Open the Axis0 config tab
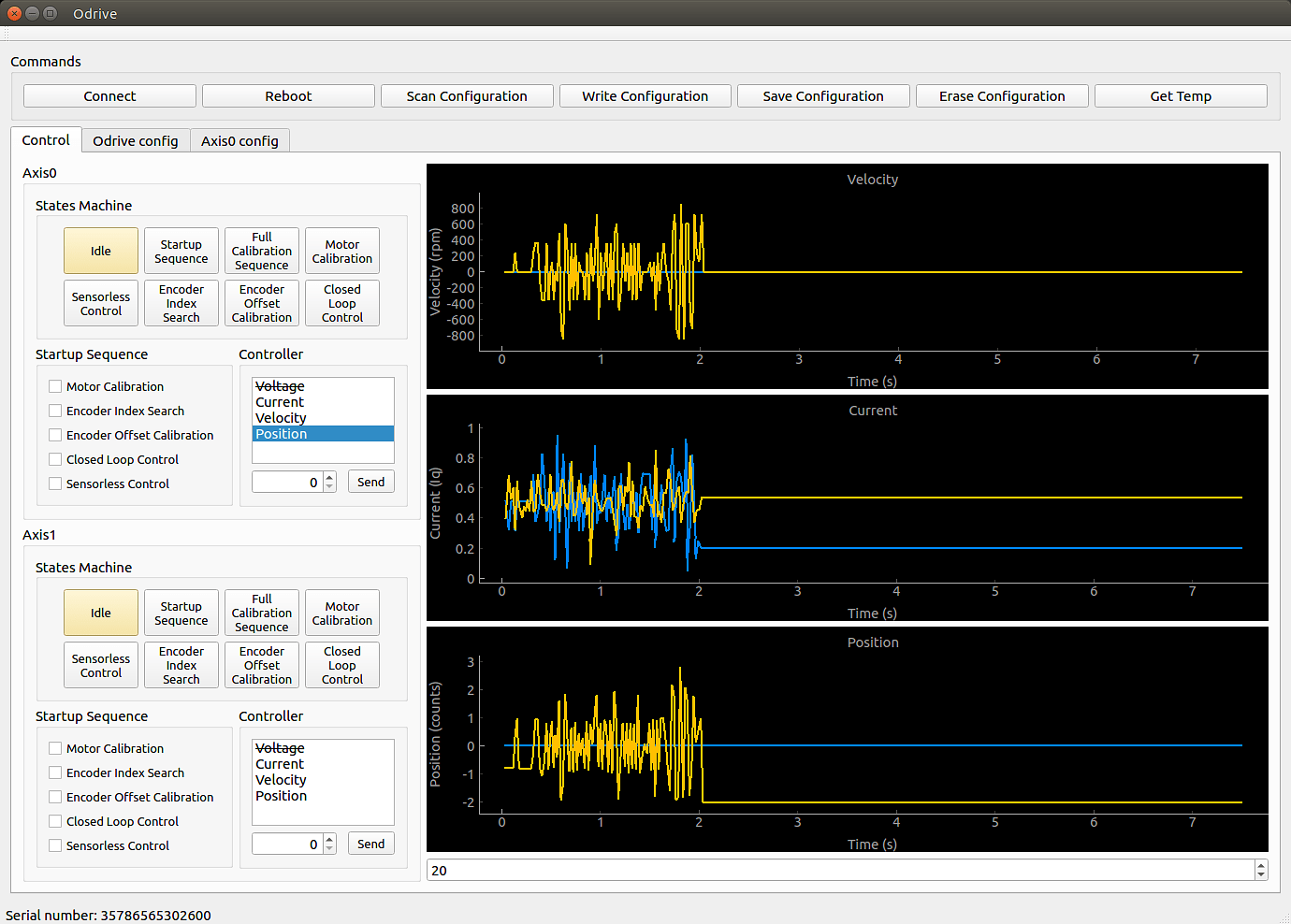This screenshot has width=1291, height=924. click(x=239, y=141)
